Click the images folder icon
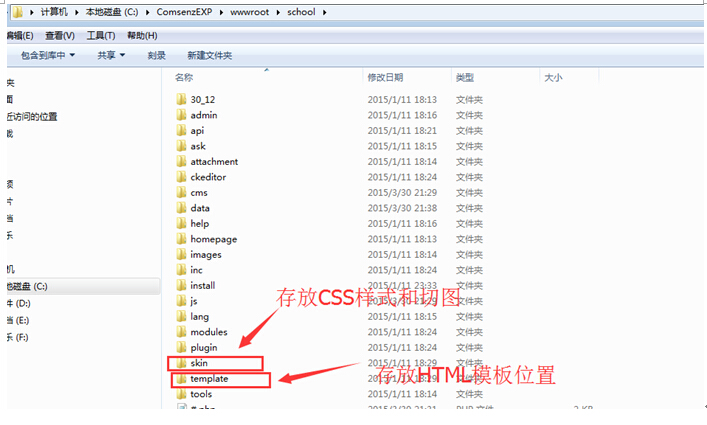Image resolution: width=707 pixels, height=425 pixels. [x=181, y=254]
